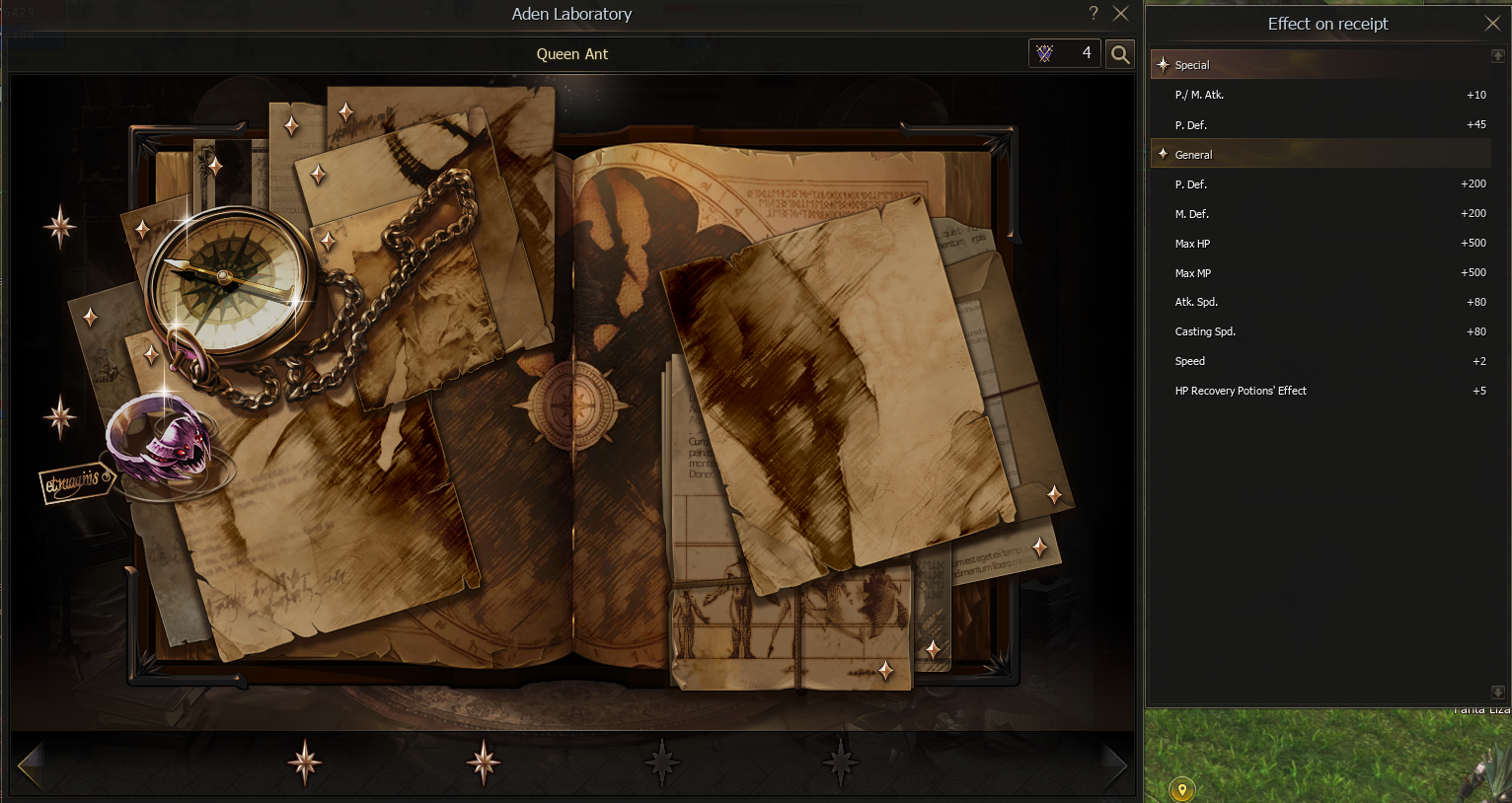Close the Effect on receipt panel
Viewport: 1512px width, 803px height.
[x=1492, y=23]
